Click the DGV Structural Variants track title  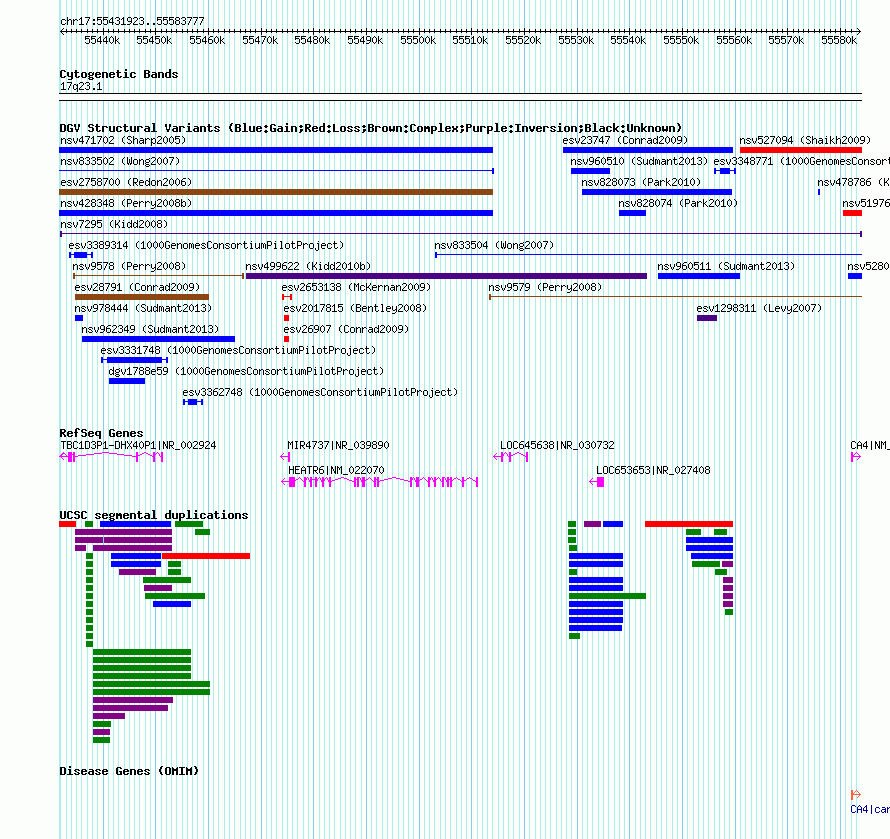[371, 128]
